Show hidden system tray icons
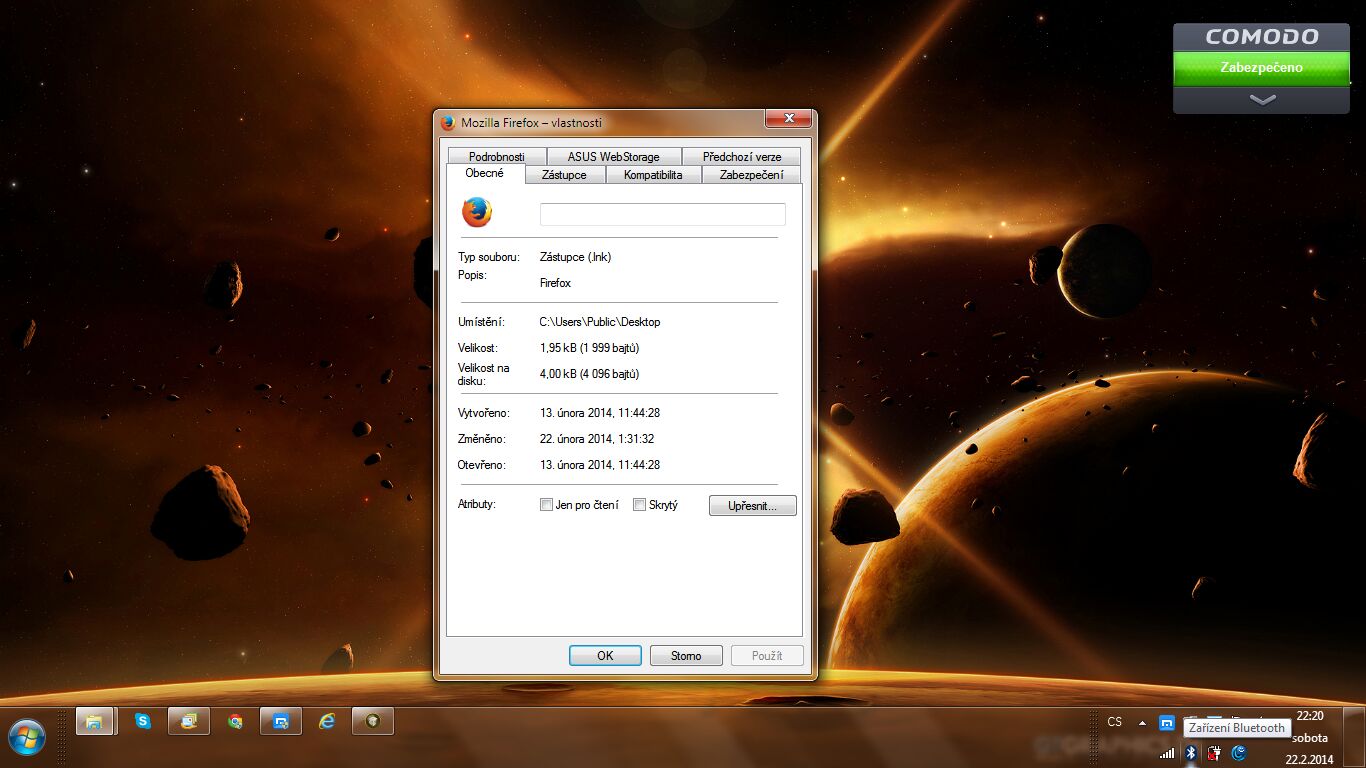Image resolution: width=1366 pixels, height=768 pixels. (x=1142, y=722)
